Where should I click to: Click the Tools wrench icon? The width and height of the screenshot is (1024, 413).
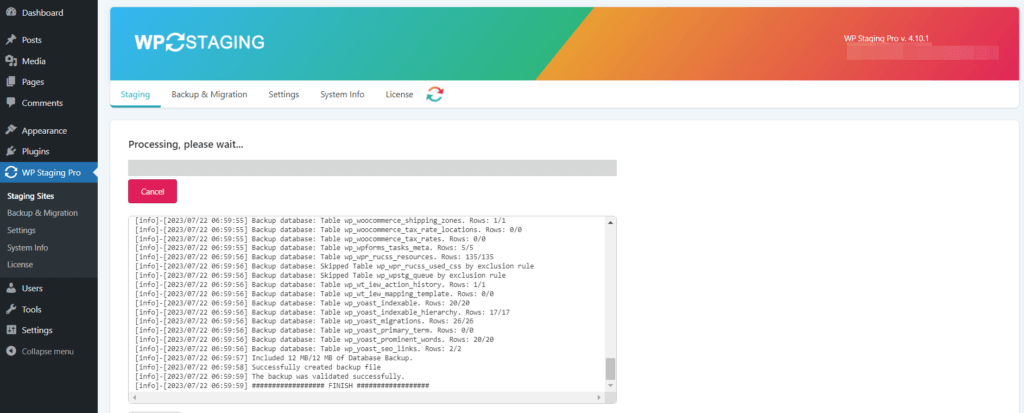click(10, 309)
